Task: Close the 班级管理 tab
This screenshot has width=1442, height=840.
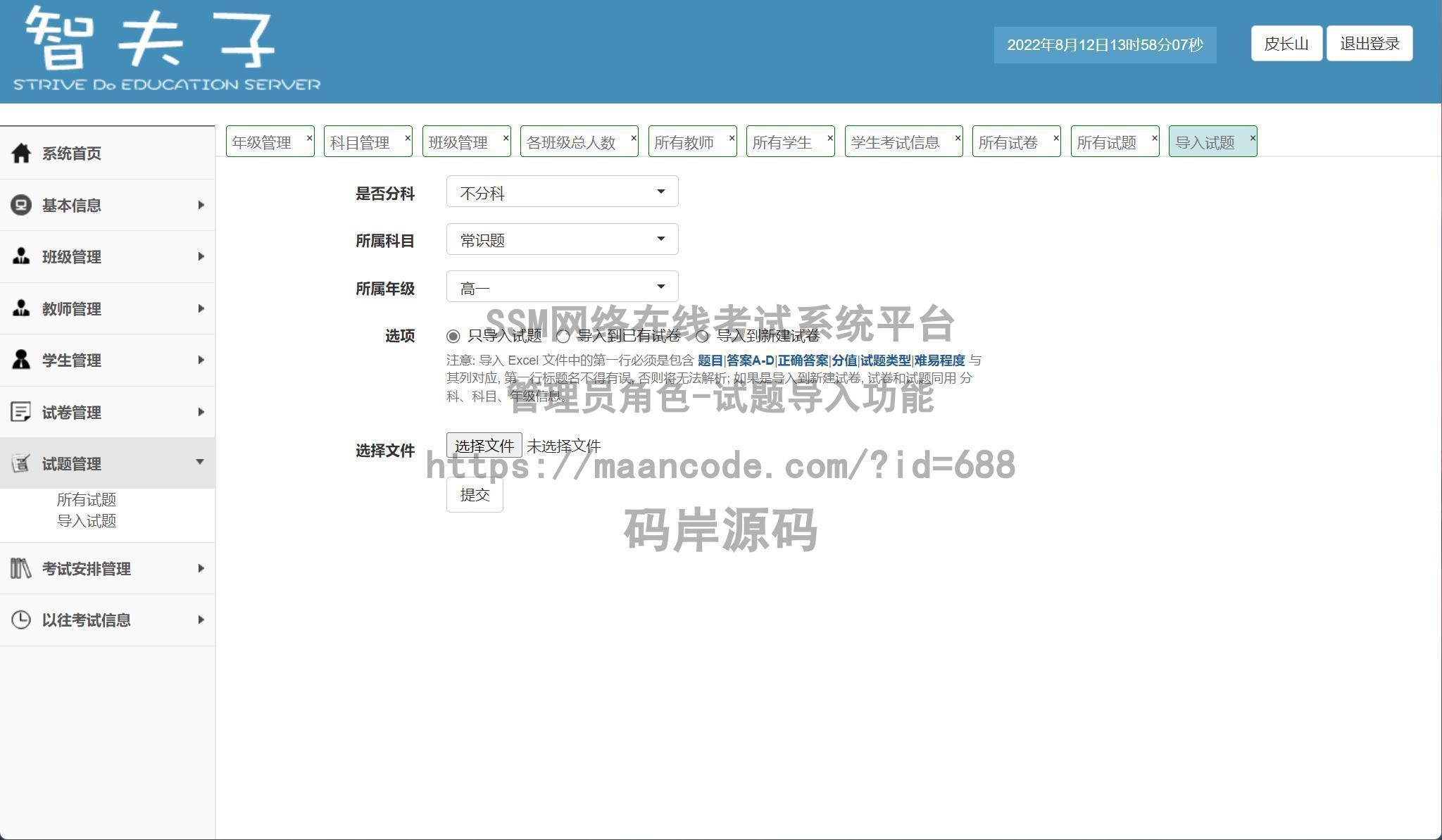Action: (506, 138)
